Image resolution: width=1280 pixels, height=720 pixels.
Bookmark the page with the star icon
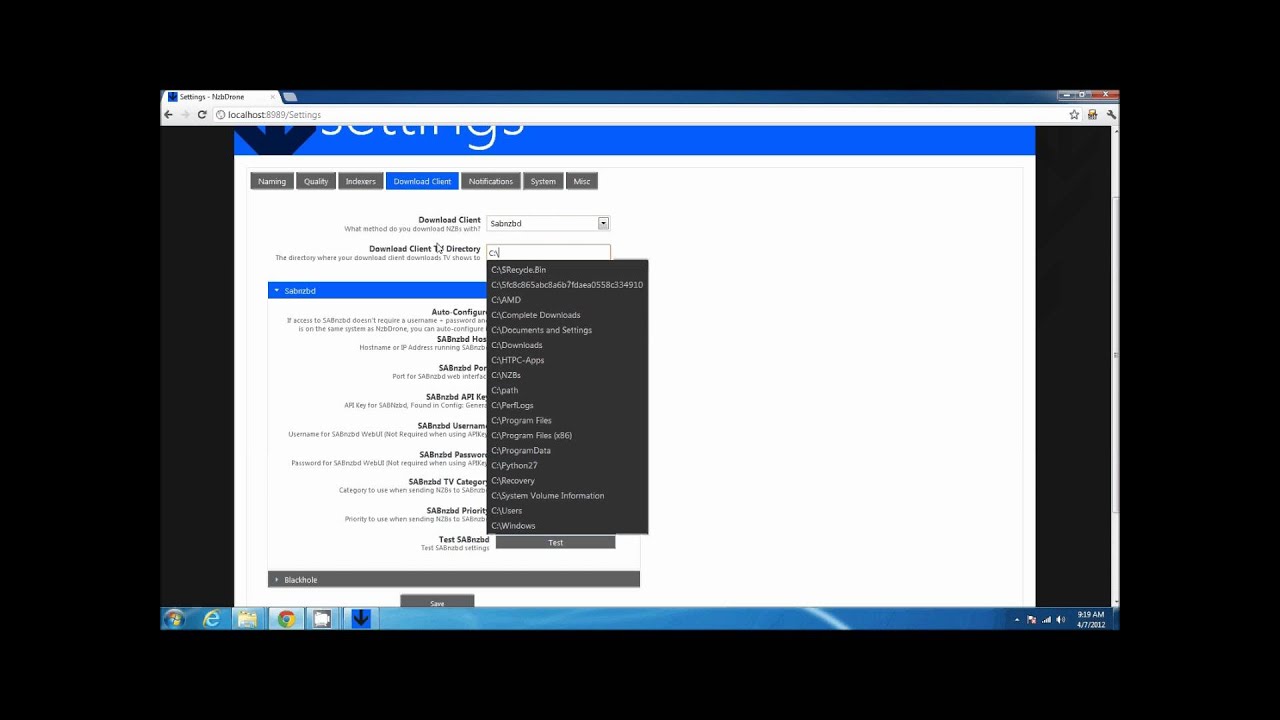(x=1074, y=115)
